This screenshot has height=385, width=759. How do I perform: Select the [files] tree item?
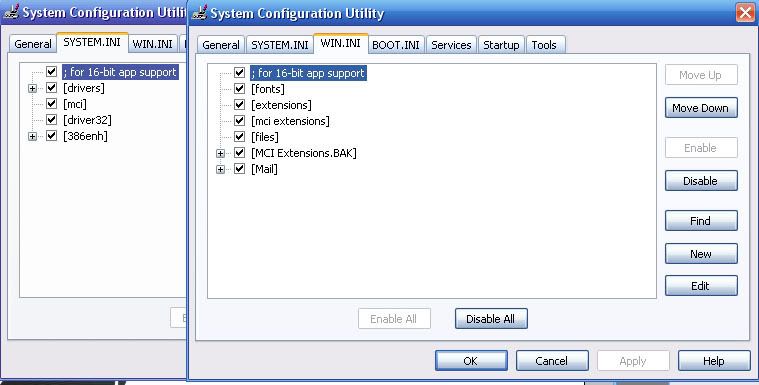tap(265, 137)
